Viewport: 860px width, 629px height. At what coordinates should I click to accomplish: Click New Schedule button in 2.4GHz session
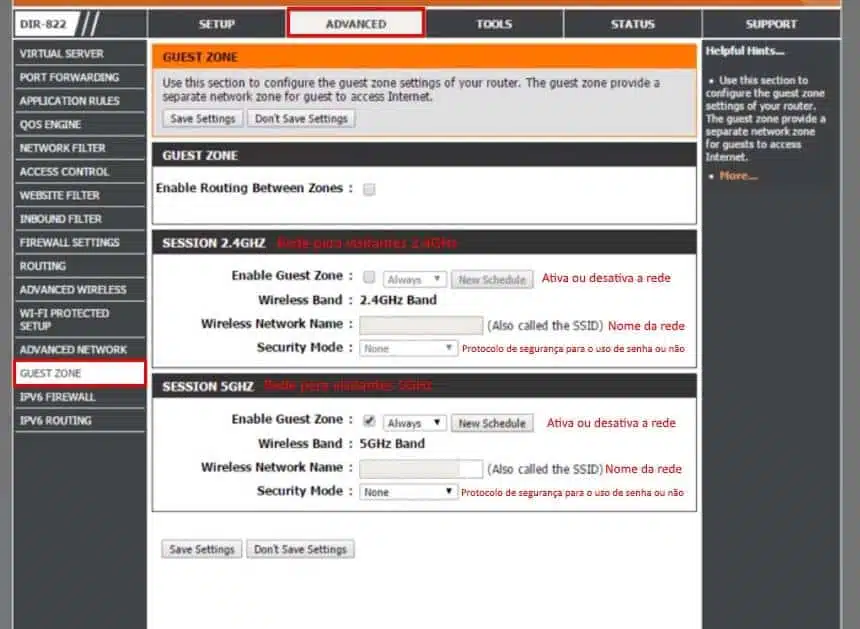[492, 280]
